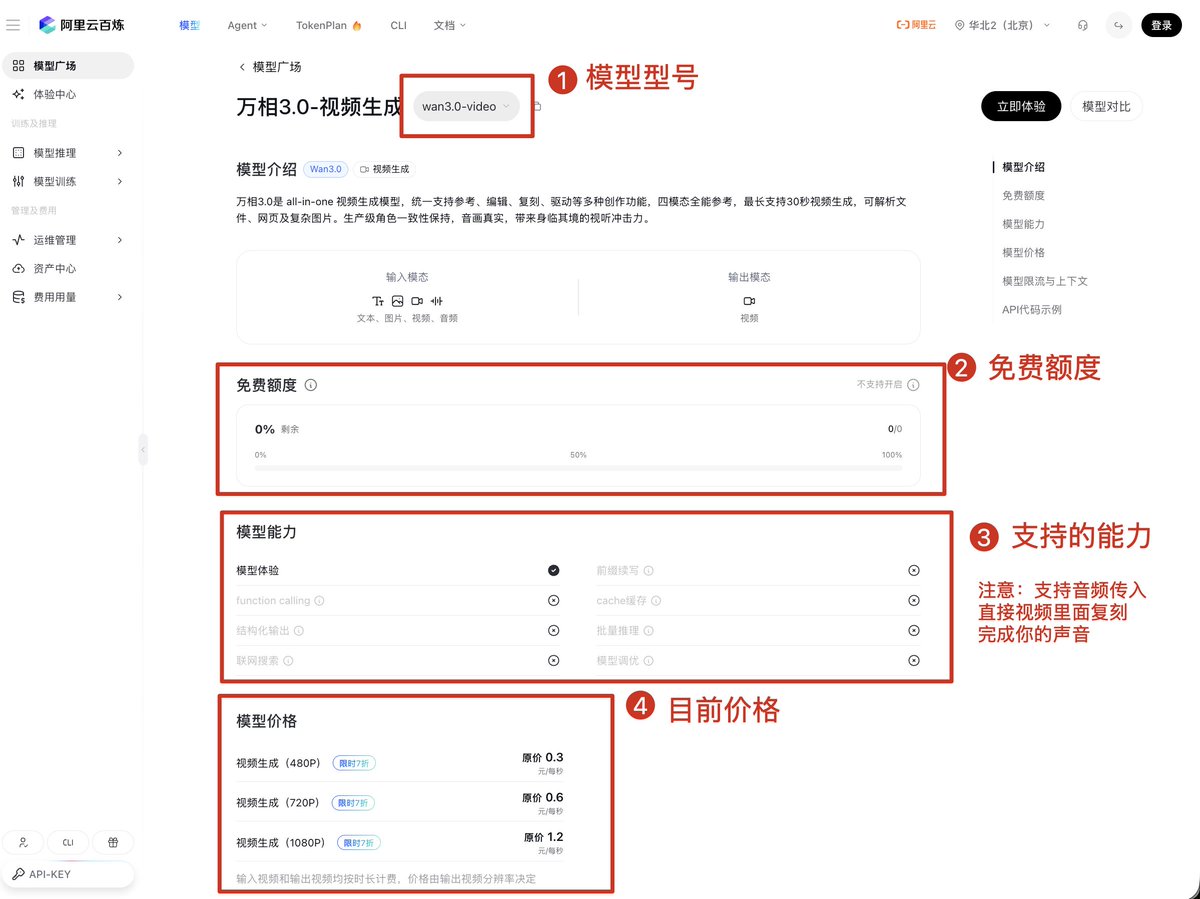This screenshot has height=899, width=1200.
Task: Expand the 费用用量 sidebar section
Action: point(120,297)
